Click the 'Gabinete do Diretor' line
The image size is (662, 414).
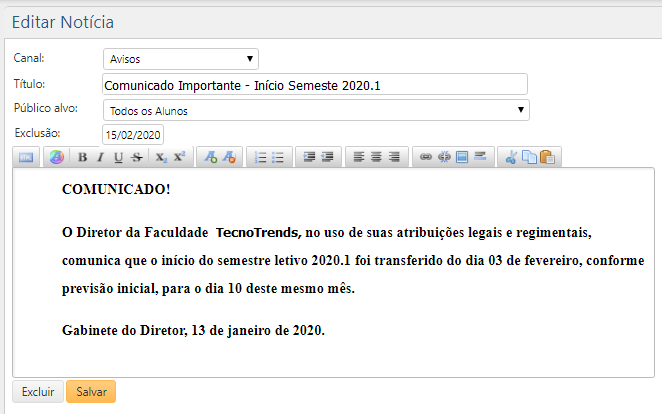(x=193, y=330)
